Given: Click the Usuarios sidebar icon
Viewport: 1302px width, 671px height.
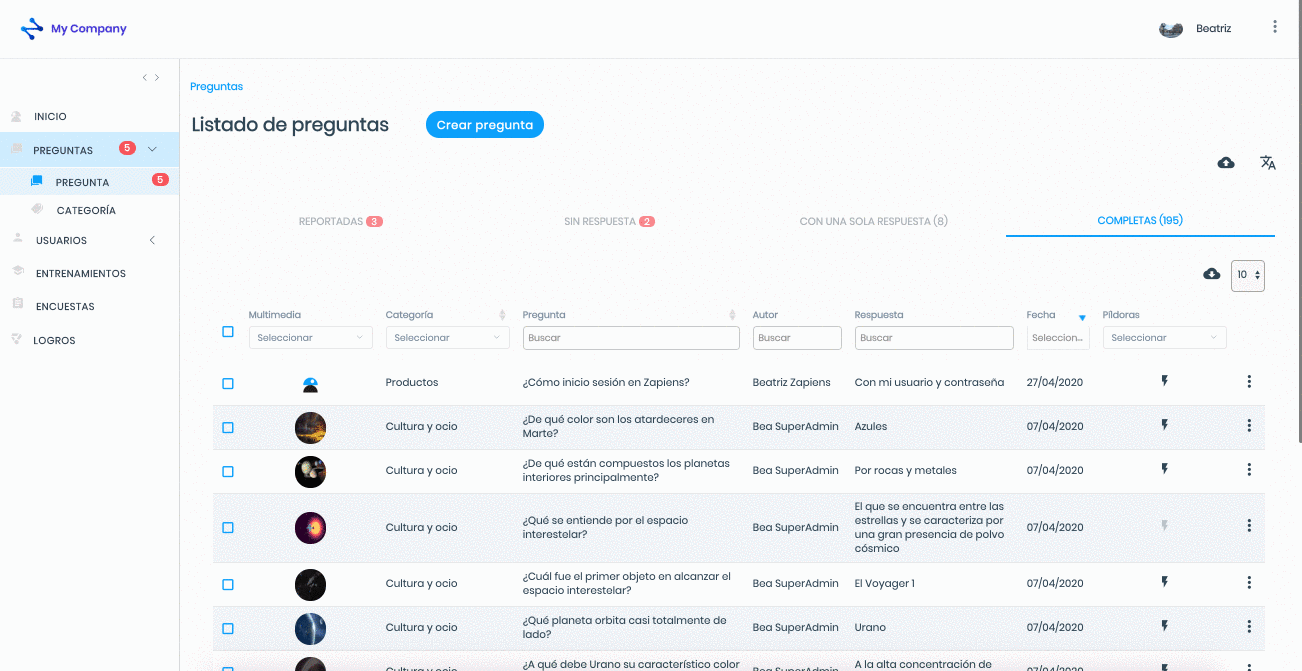Looking at the screenshot, I should 17,239.
